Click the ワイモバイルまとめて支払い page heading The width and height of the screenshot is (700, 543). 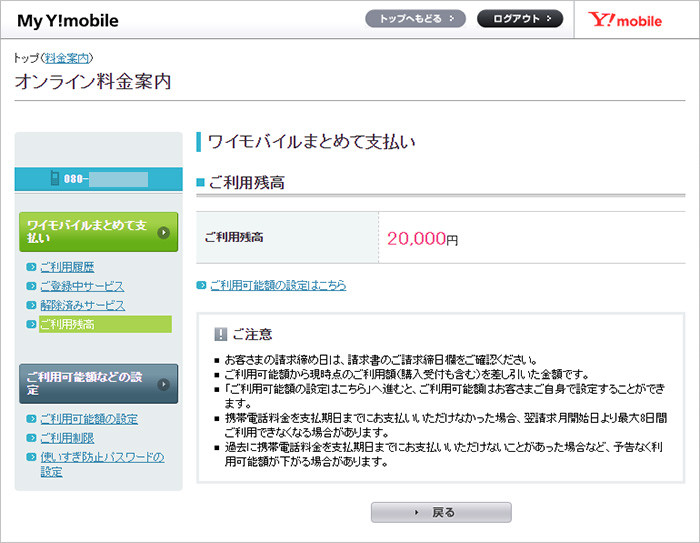click(x=310, y=141)
